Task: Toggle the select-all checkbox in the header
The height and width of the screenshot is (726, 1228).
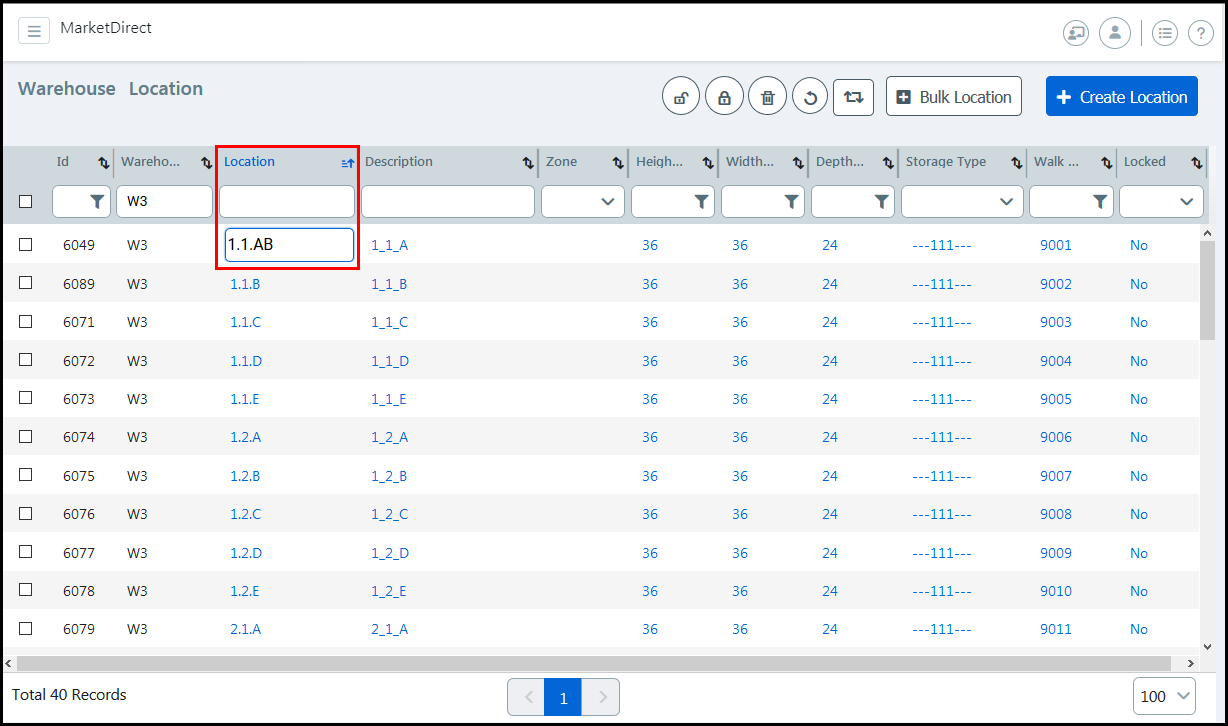Action: [x=26, y=201]
